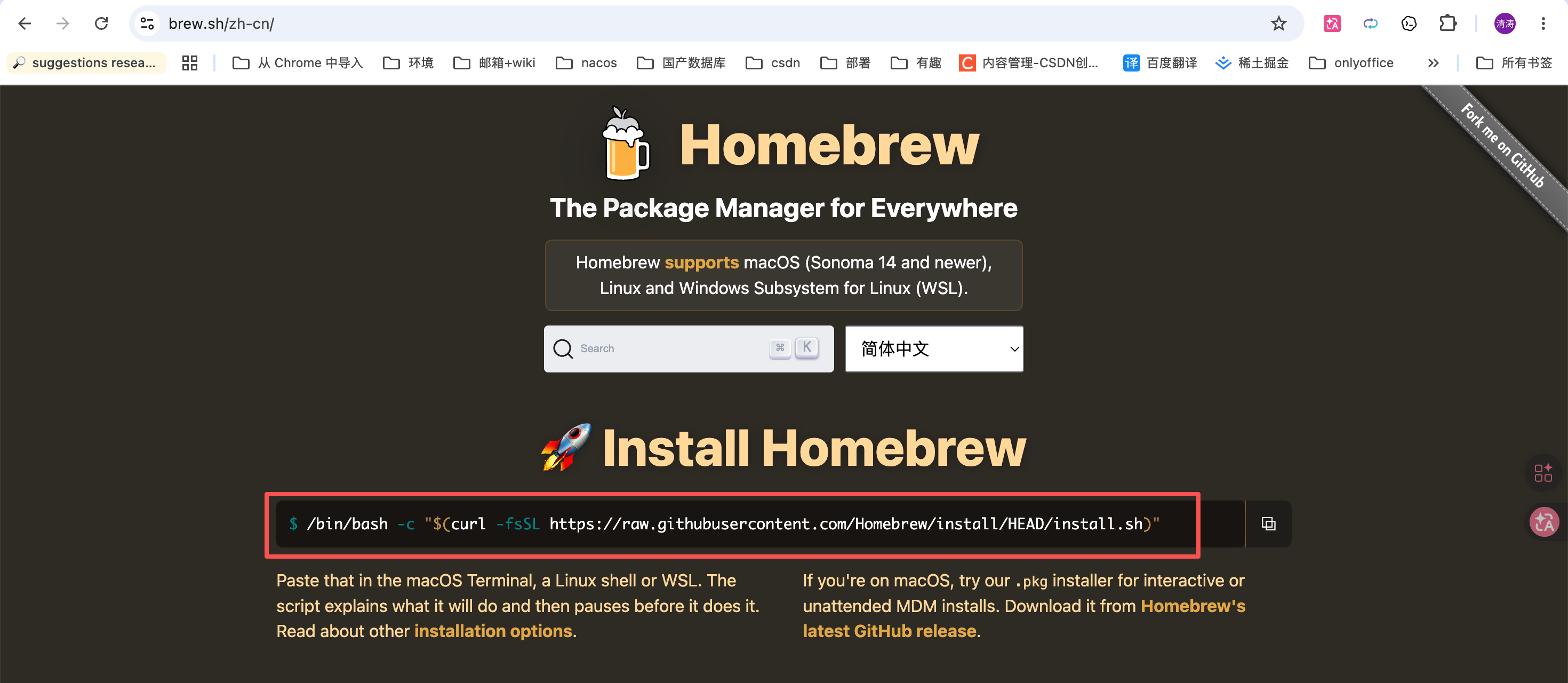Image resolution: width=1568 pixels, height=683 pixels.
Task: Click the search magnifier icon
Action: pyautogui.click(x=563, y=349)
